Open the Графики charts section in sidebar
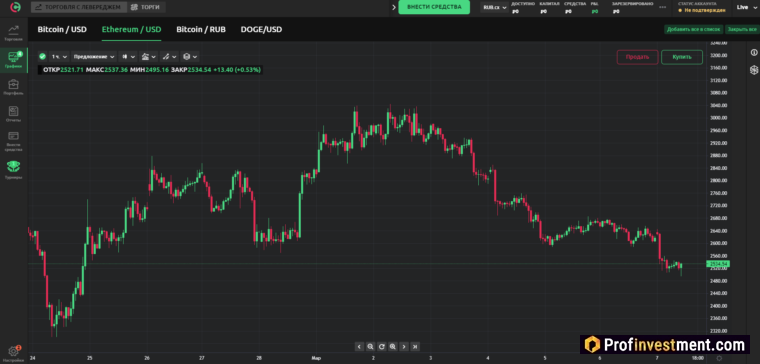Viewport: 760px width, 364px height. 14,60
